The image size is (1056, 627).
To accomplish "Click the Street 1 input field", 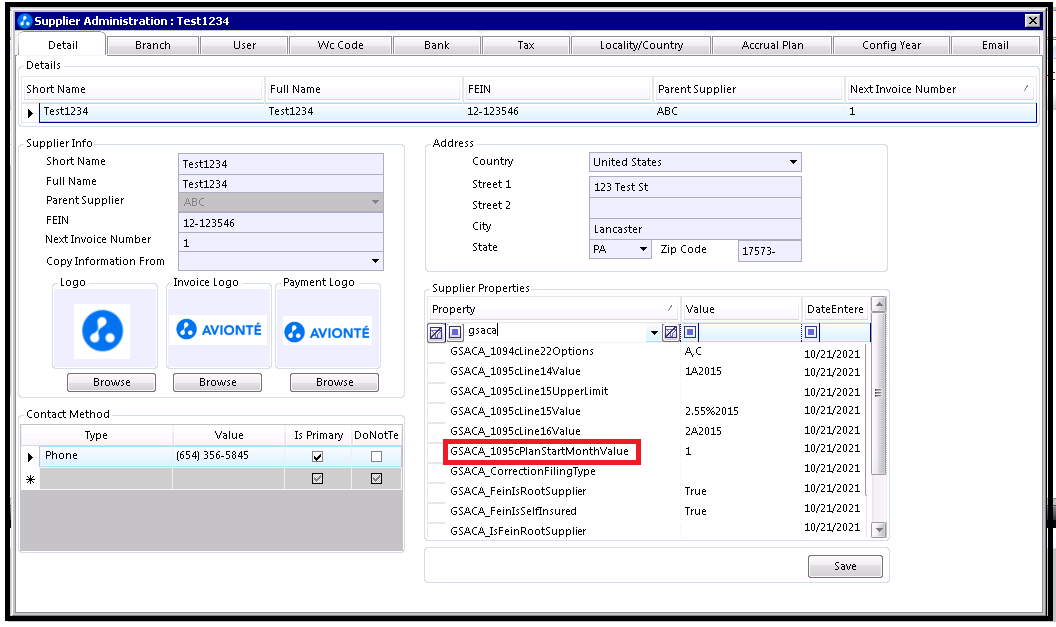I will tap(695, 187).
